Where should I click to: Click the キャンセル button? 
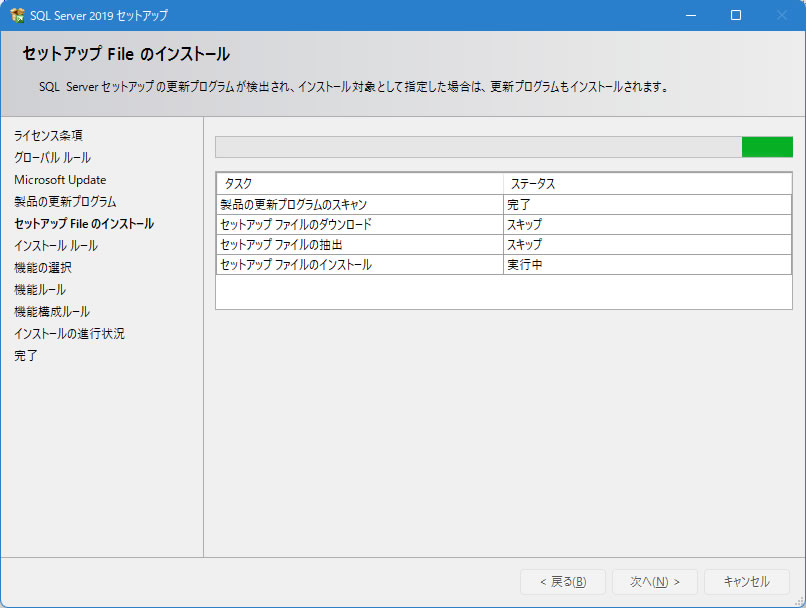click(746, 582)
